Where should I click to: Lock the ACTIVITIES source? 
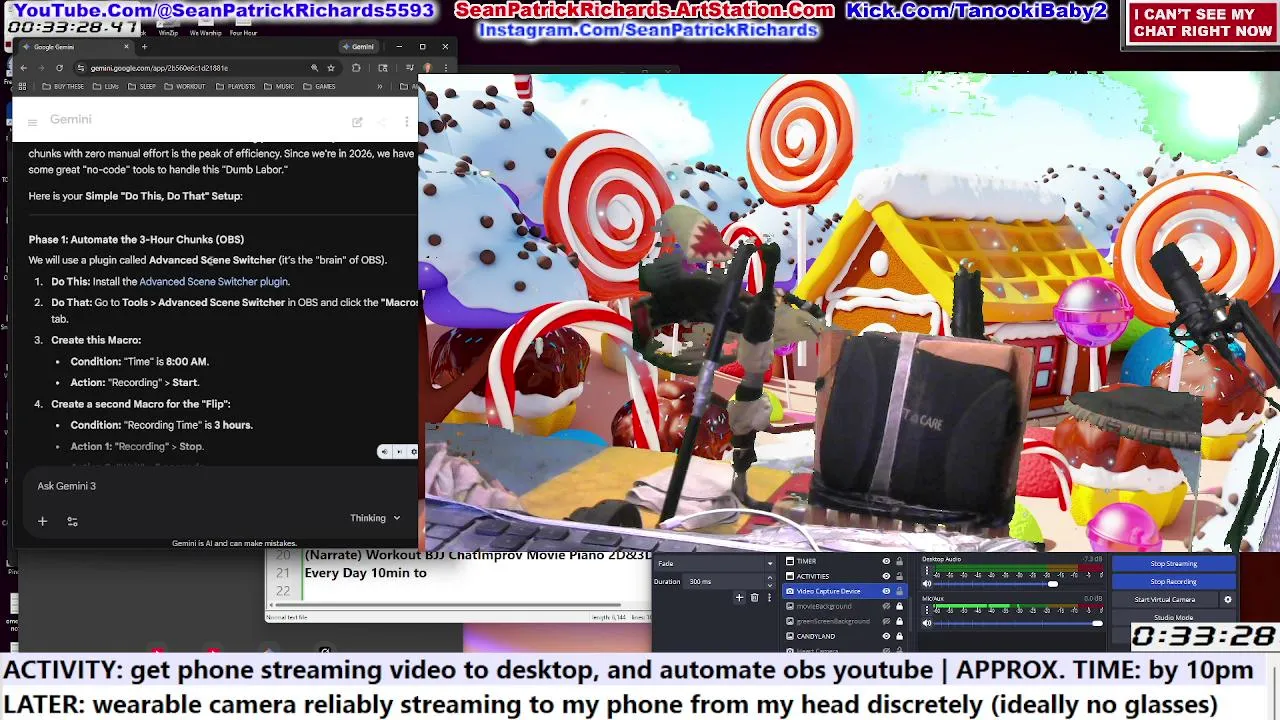899,576
